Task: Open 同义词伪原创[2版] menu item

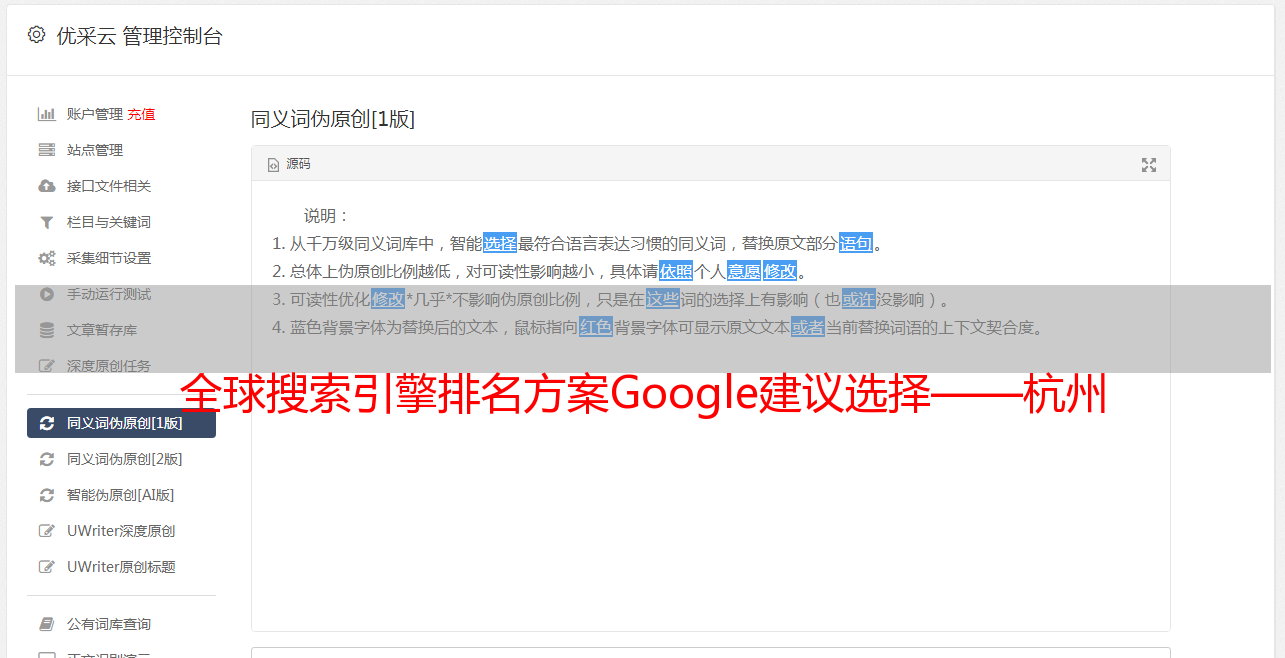Action: (121, 459)
